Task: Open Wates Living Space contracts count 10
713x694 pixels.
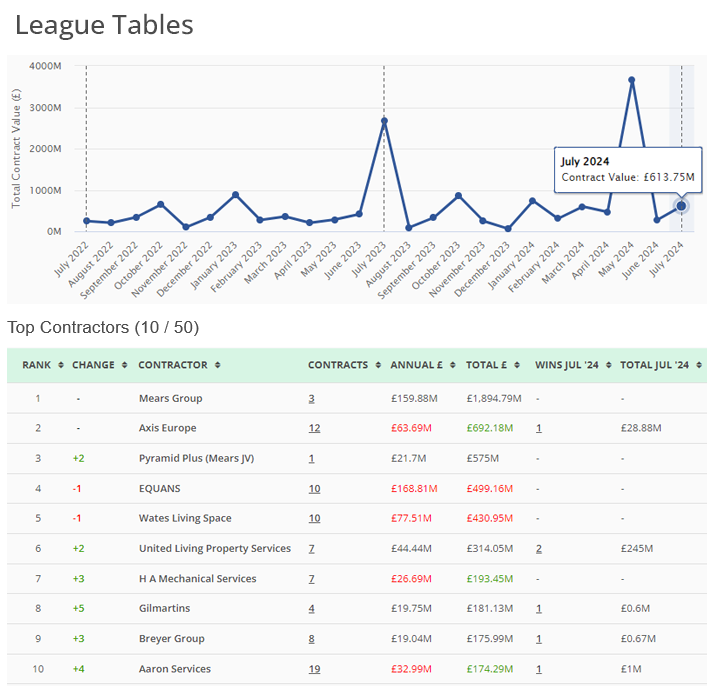Action: (x=314, y=518)
